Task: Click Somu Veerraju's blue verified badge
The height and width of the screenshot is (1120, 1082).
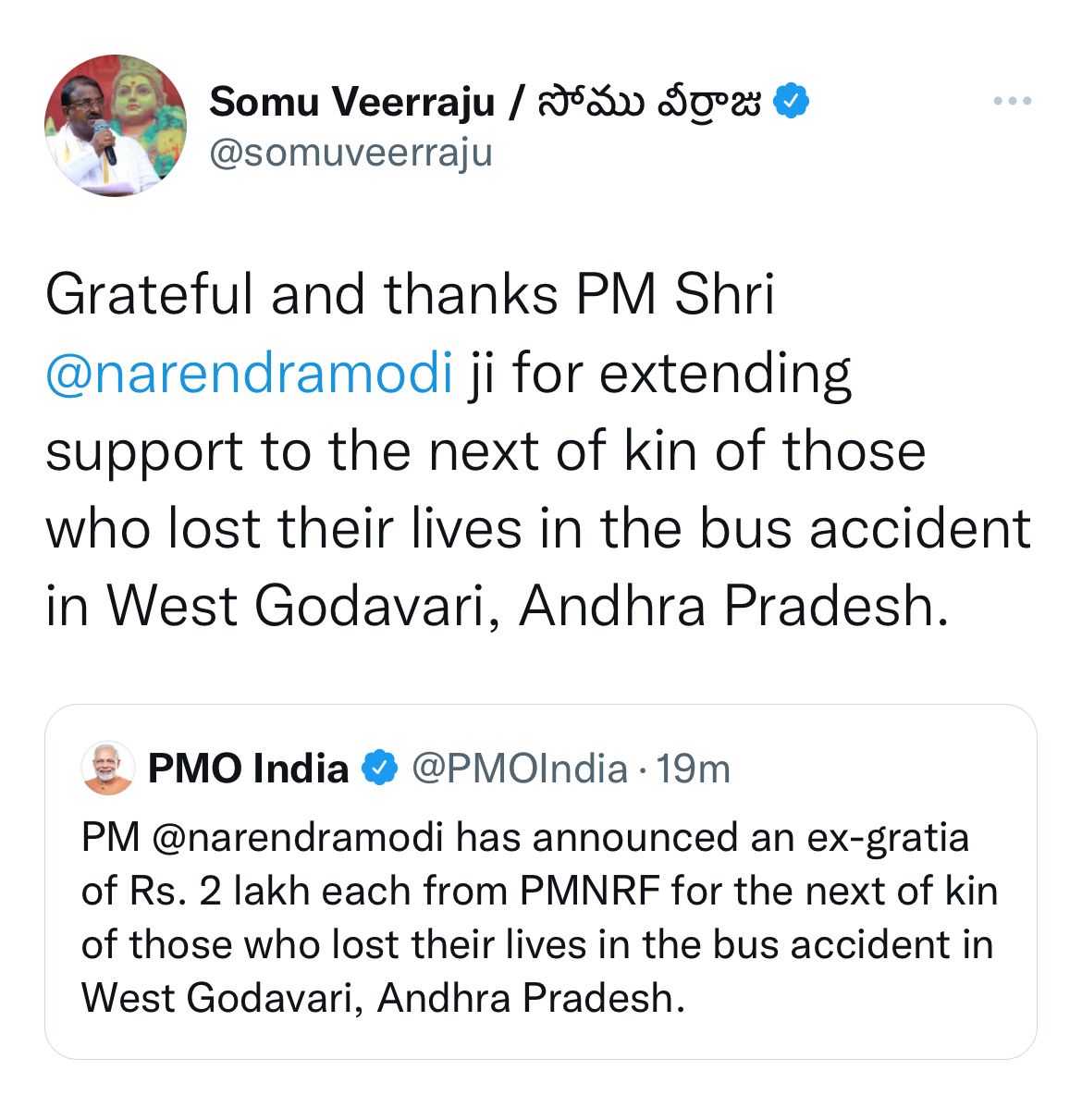Action: [x=792, y=99]
